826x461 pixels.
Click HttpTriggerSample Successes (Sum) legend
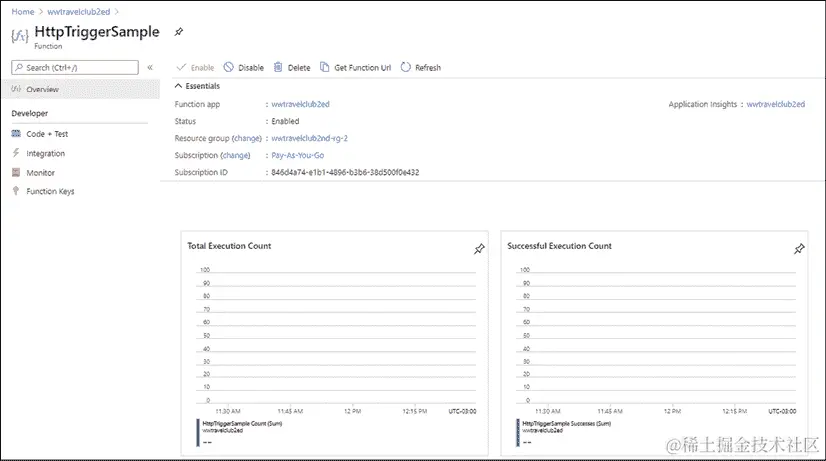pos(566,424)
